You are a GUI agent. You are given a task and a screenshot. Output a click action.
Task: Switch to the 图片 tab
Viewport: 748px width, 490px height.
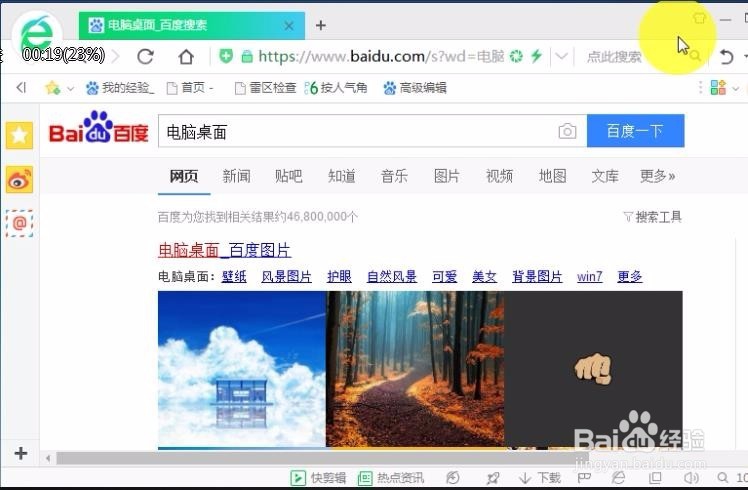click(x=447, y=176)
